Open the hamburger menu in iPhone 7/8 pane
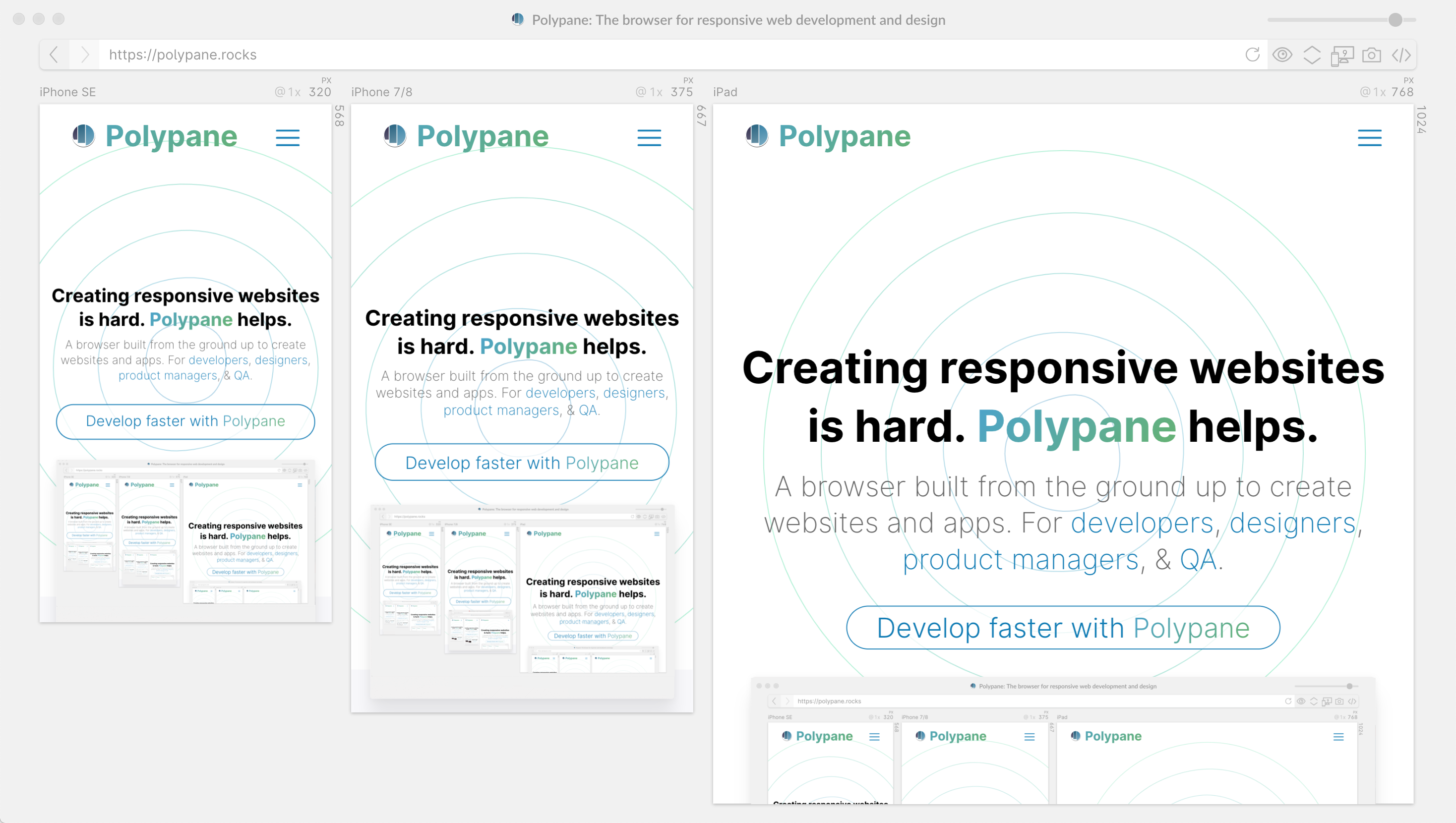This screenshot has height=823, width=1456. tap(649, 137)
